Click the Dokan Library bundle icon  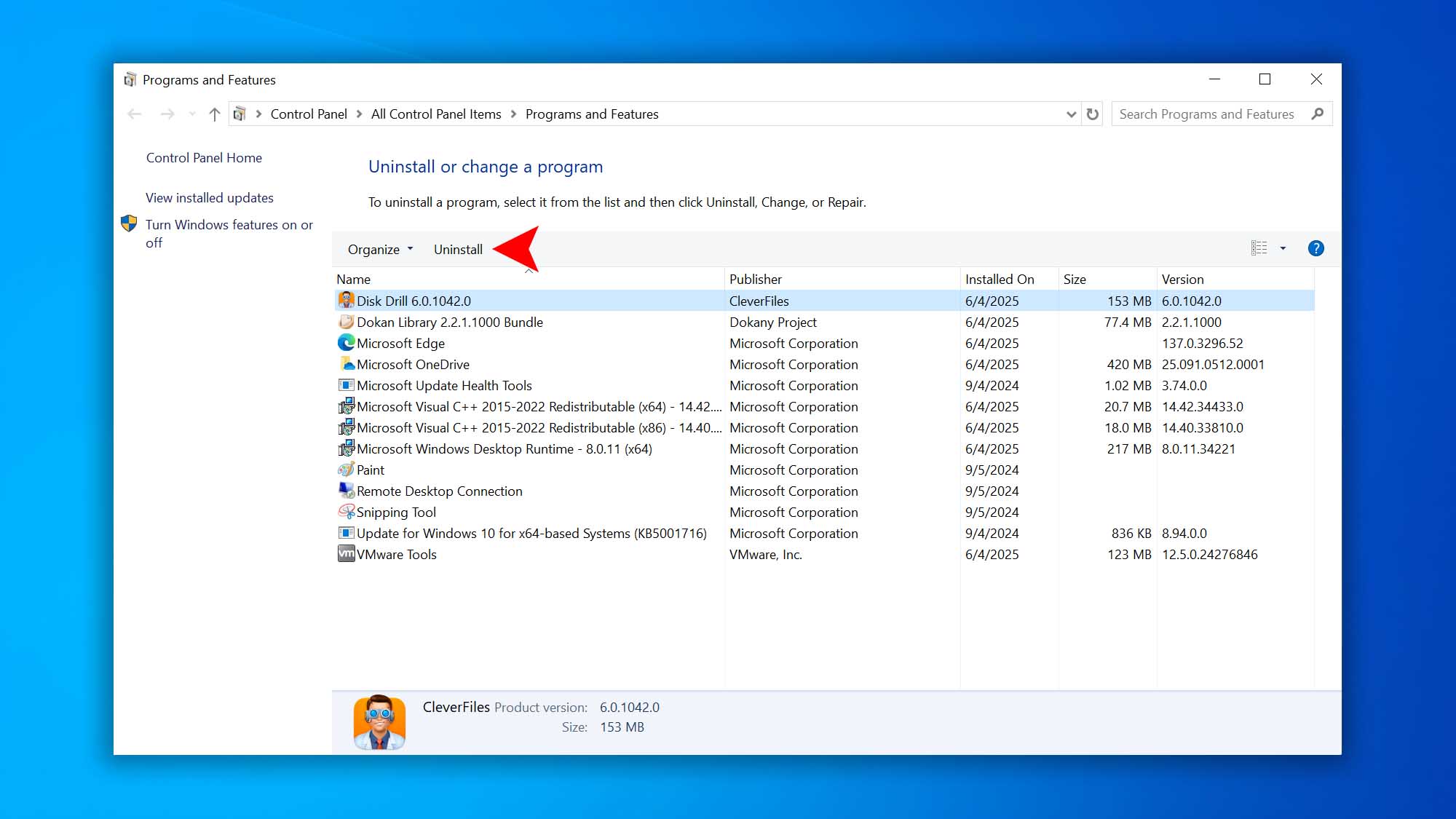pos(347,322)
